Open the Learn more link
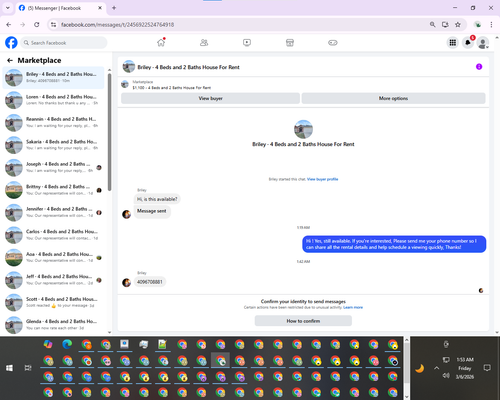500x400 pixels. [x=353, y=307]
